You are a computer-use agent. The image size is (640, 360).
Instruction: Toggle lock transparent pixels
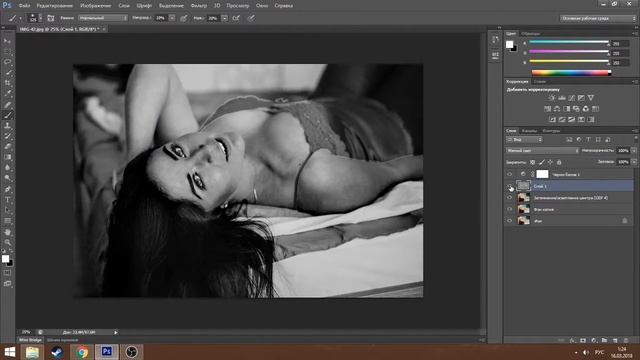532,162
